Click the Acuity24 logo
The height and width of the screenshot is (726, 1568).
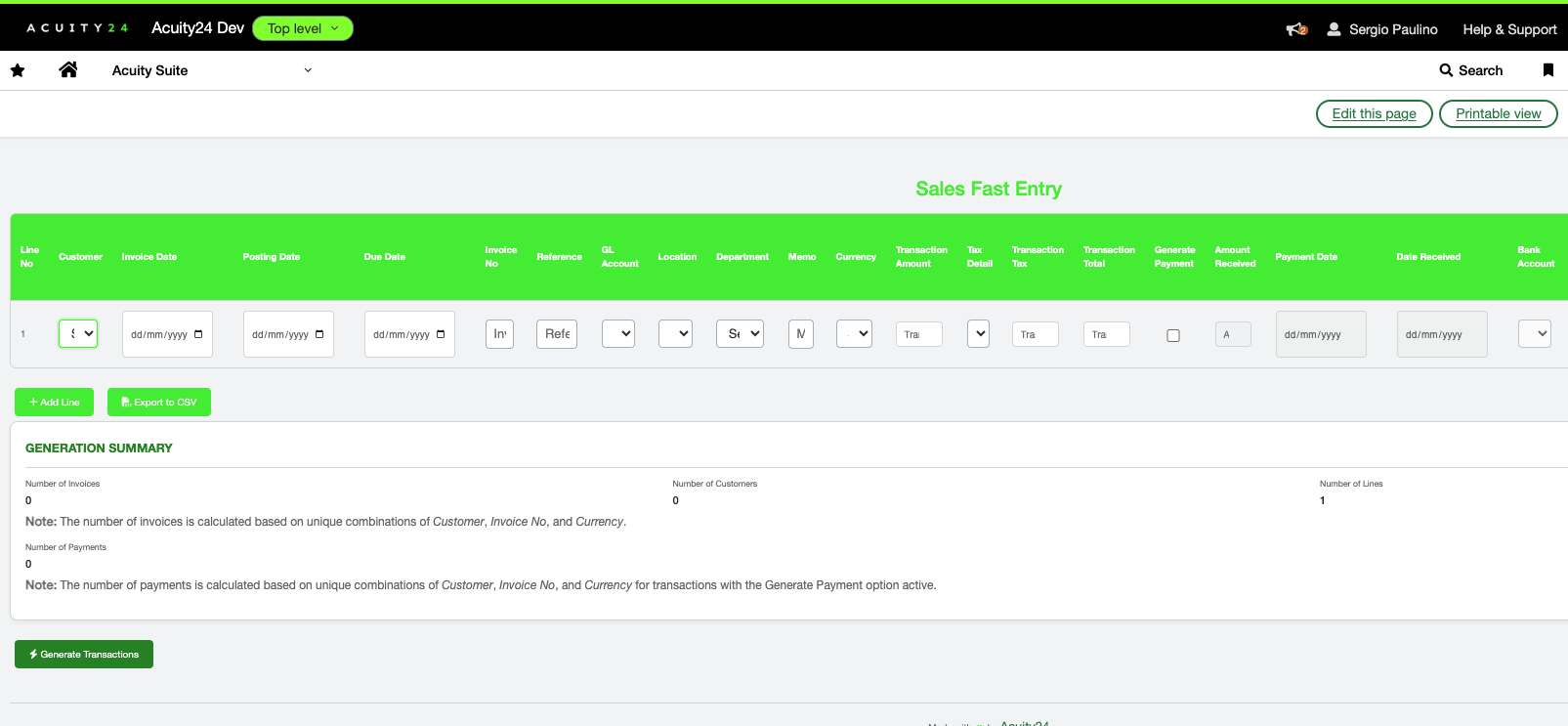pos(77,28)
